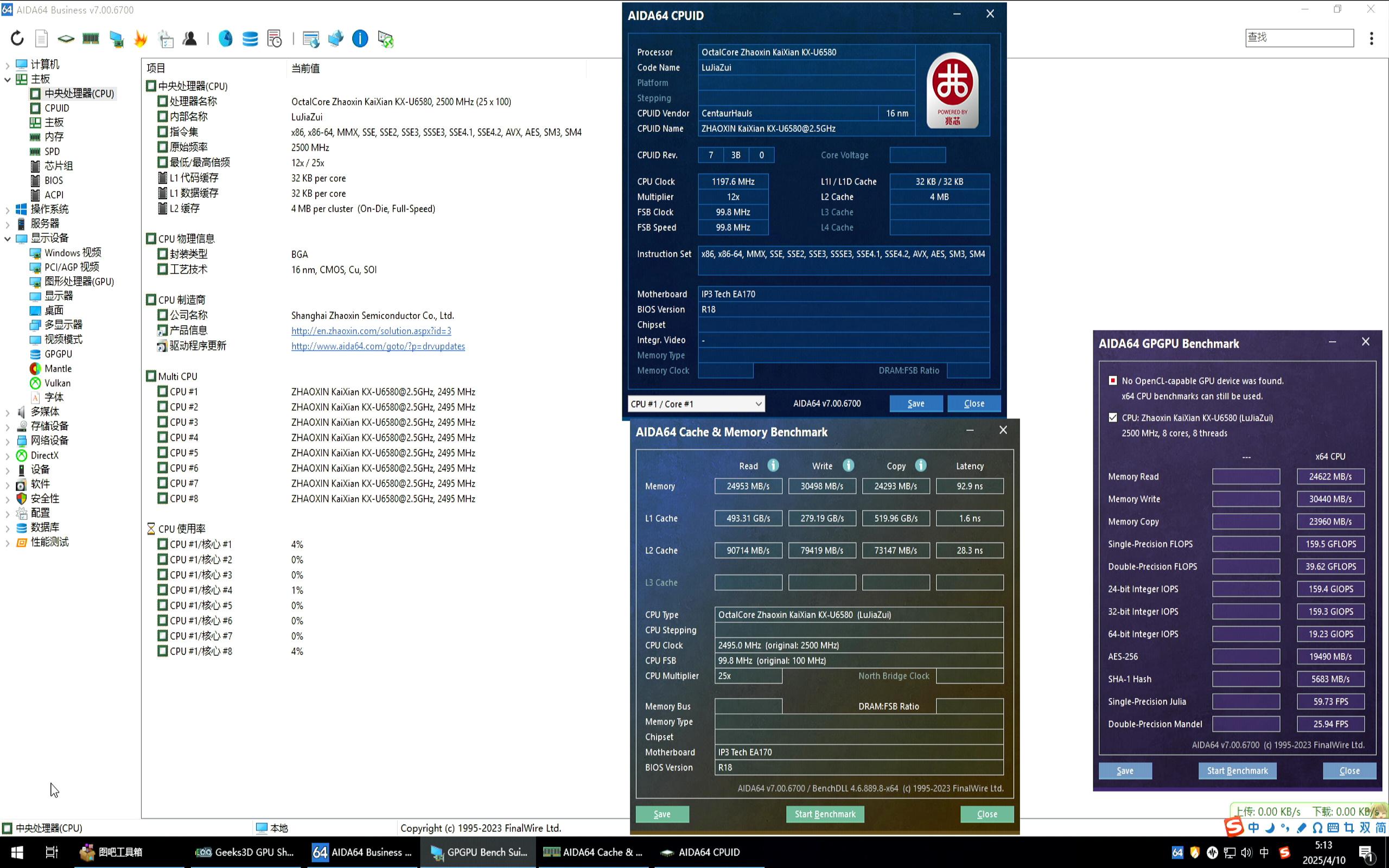1389x868 pixels.
Task: Open the zhaoxin.com product information link
Action: pos(371,331)
